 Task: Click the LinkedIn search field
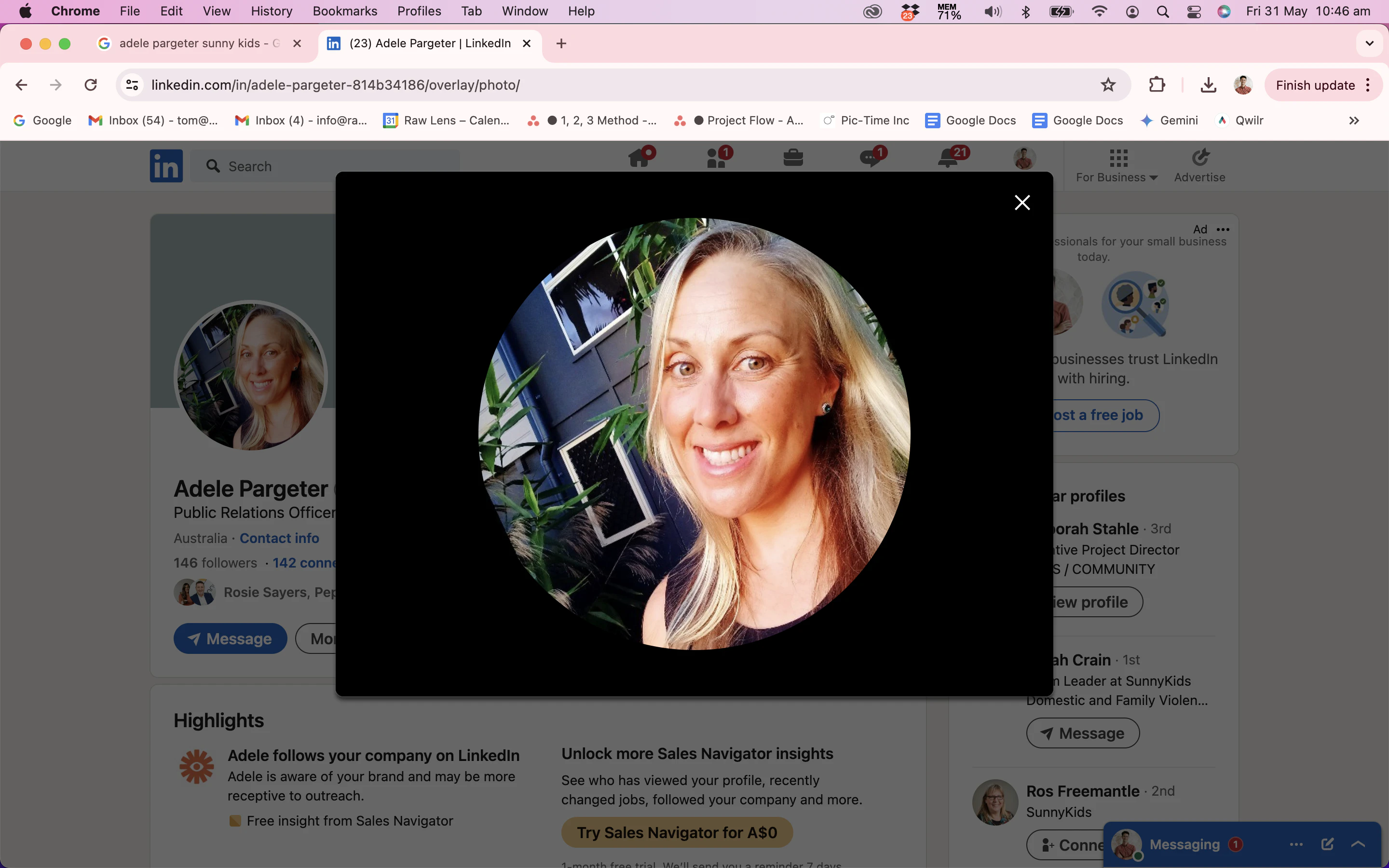coord(275,166)
